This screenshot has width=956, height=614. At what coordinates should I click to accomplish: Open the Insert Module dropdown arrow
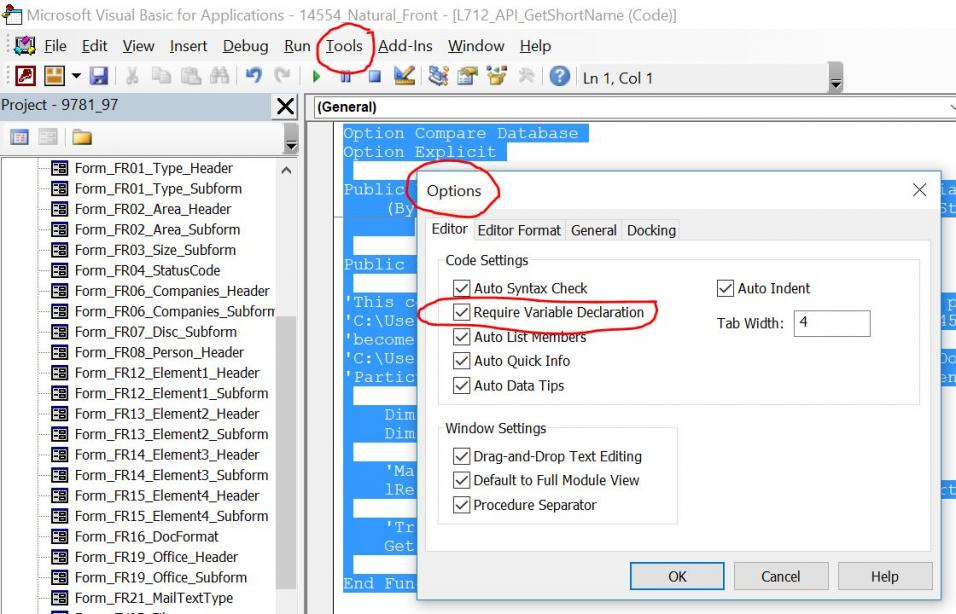click(76, 77)
